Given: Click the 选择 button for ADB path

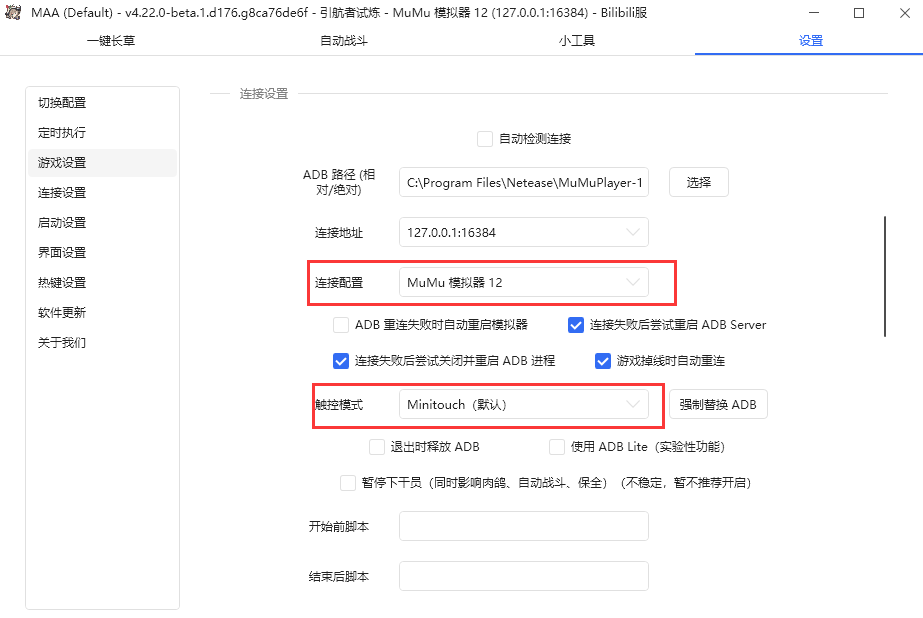Looking at the screenshot, I should click(x=698, y=182).
